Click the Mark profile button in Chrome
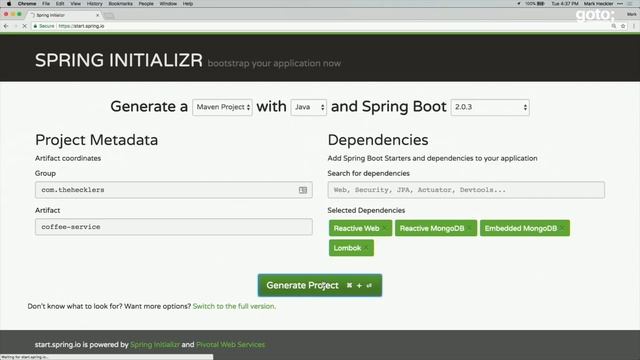The height and width of the screenshot is (360, 640). tap(631, 14)
